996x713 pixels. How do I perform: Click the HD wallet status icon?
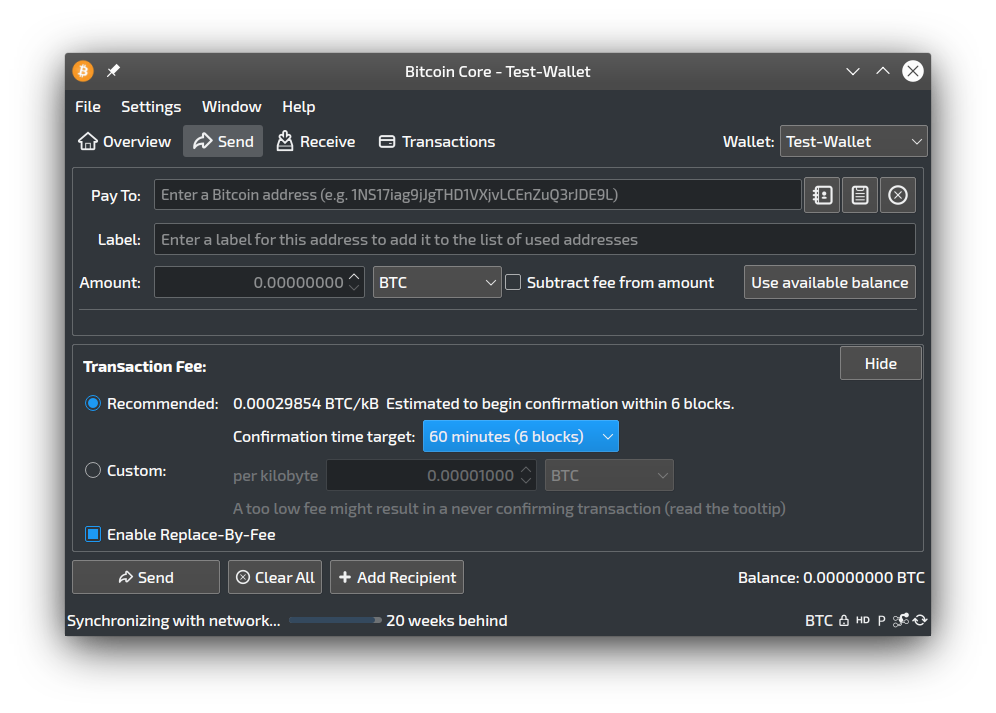coord(863,620)
